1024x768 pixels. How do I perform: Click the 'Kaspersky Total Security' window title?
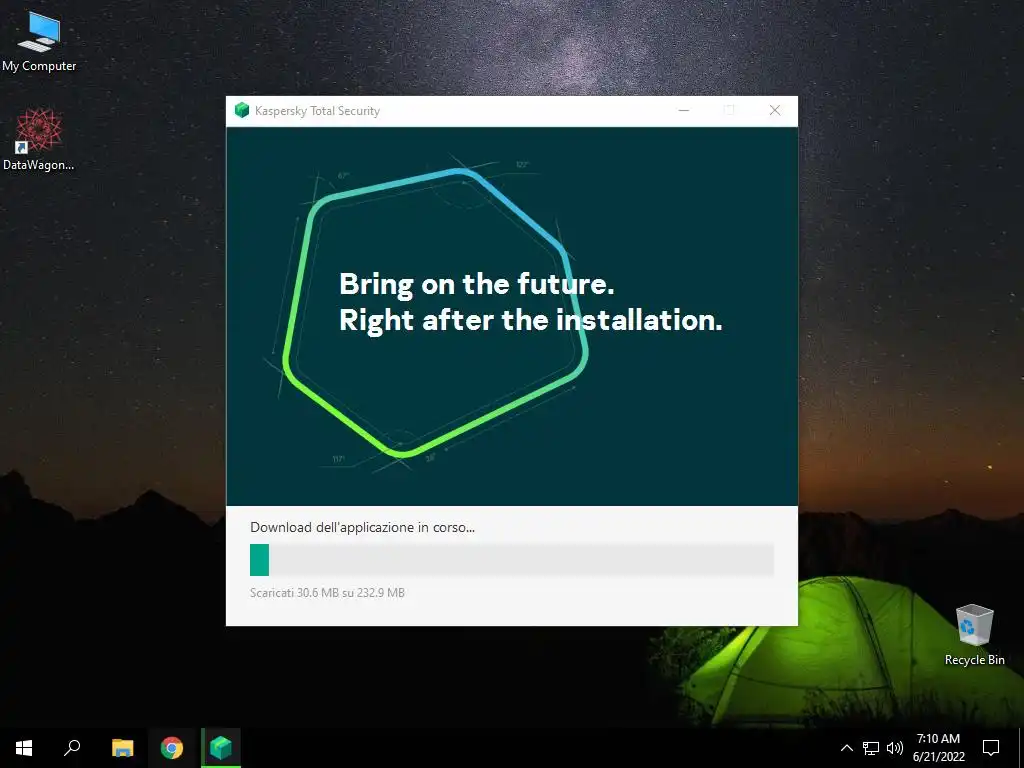coord(317,111)
